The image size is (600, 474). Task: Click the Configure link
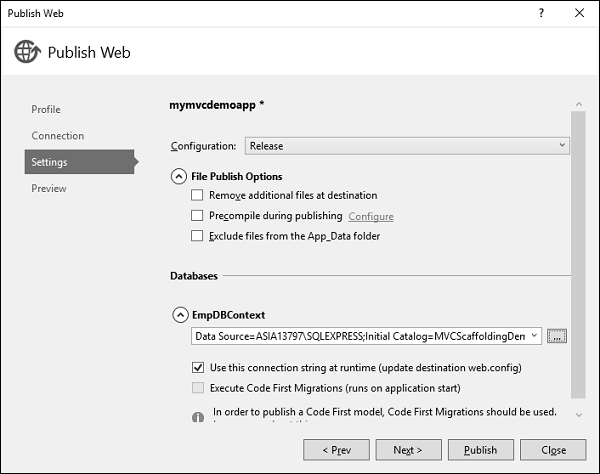click(x=371, y=216)
